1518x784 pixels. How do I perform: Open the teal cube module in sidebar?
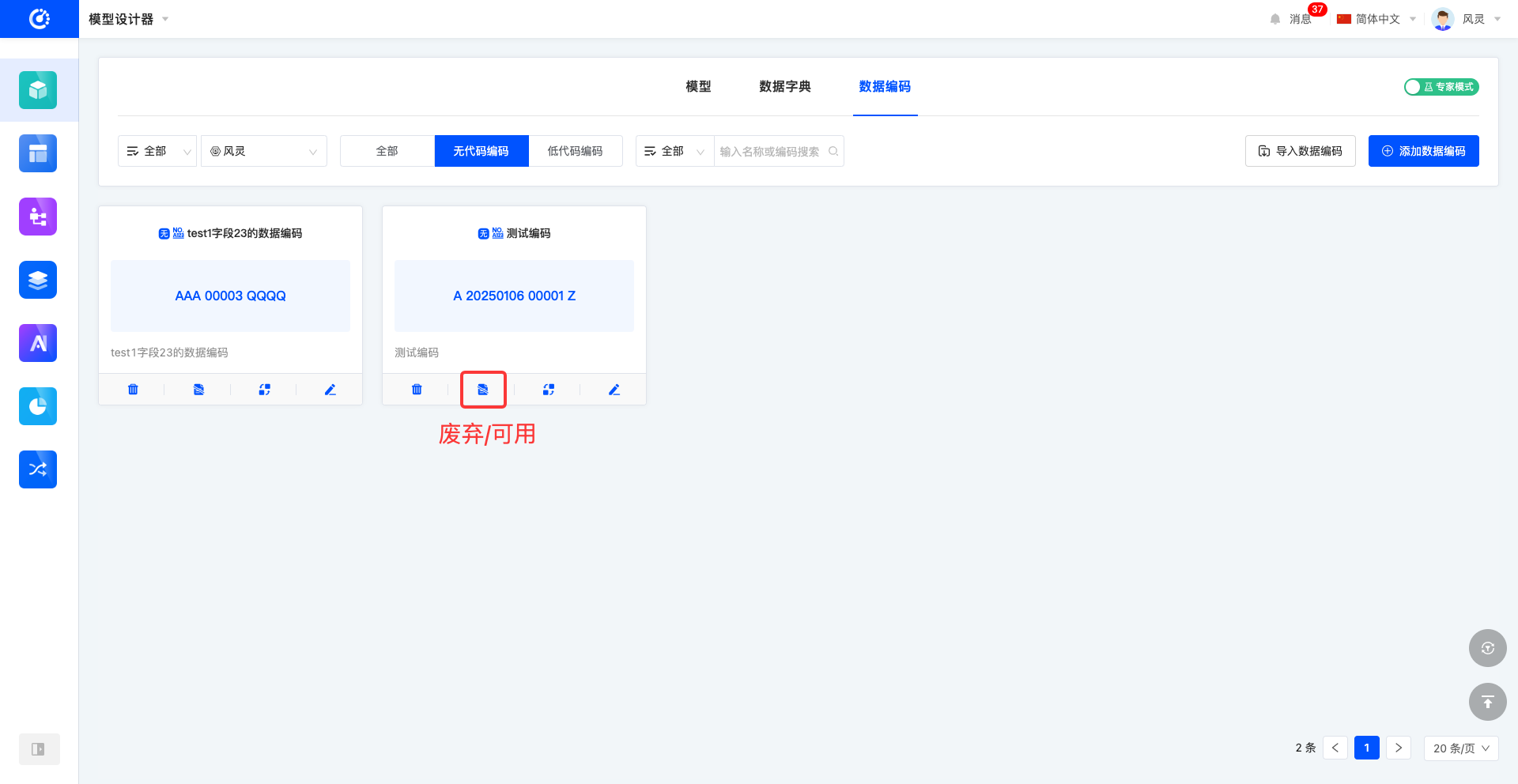pyautogui.click(x=38, y=90)
